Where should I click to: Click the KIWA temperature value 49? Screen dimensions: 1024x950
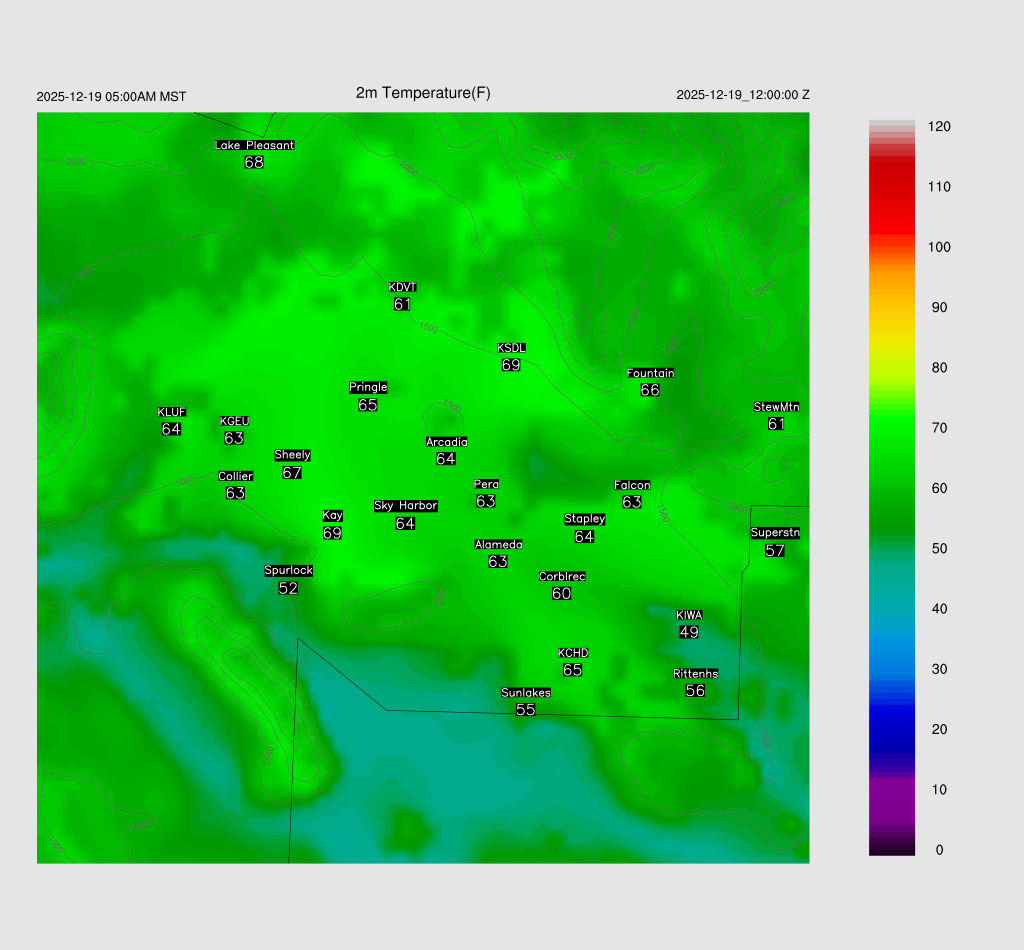click(x=689, y=632)
